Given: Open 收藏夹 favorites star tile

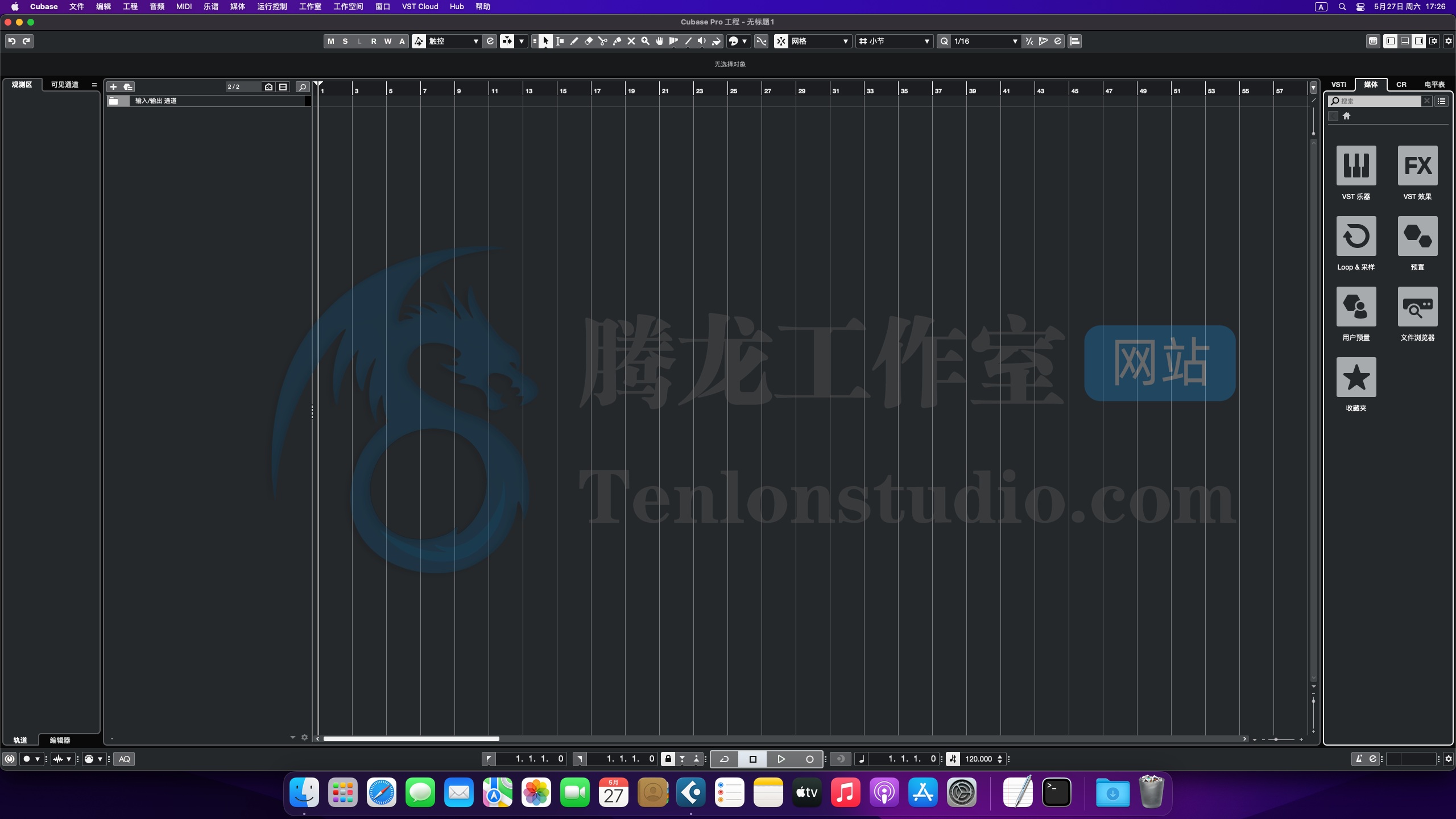Looking at the screenshot, I should click(1356, 377).
